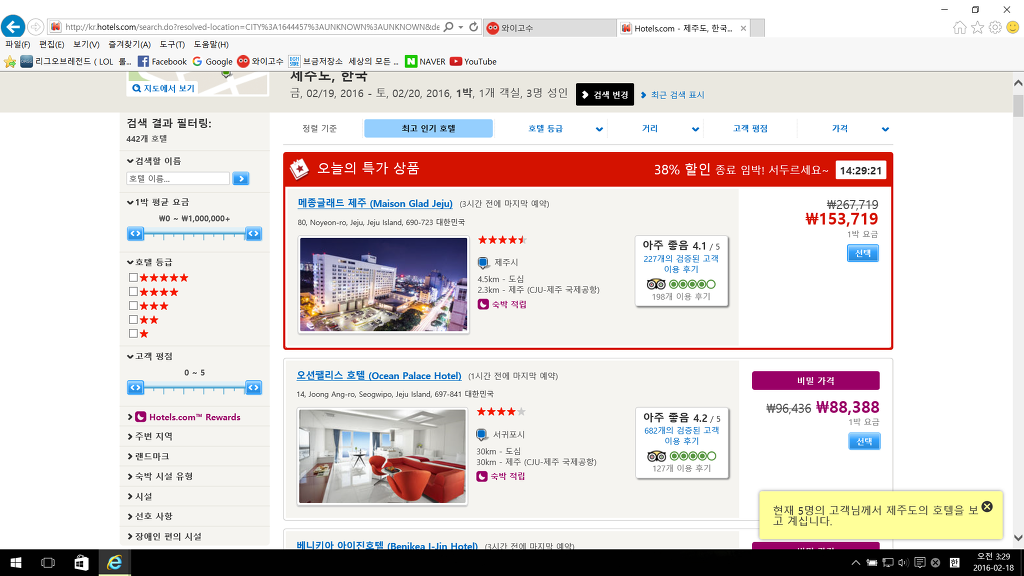
Task: Expand the 주변 지역 filter section
Action: tap(150, 436)
